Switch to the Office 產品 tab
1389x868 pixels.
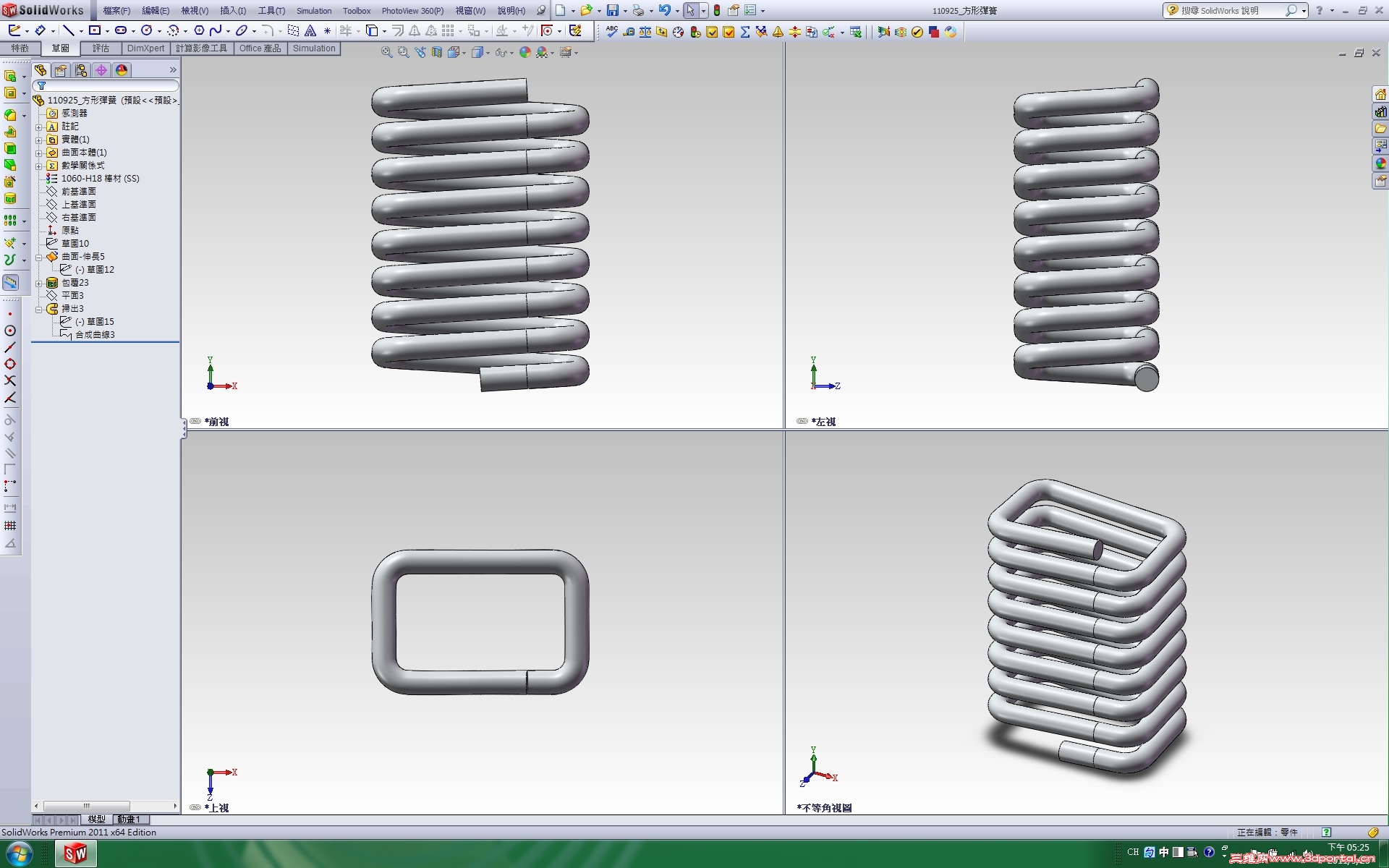coord(260,48)
